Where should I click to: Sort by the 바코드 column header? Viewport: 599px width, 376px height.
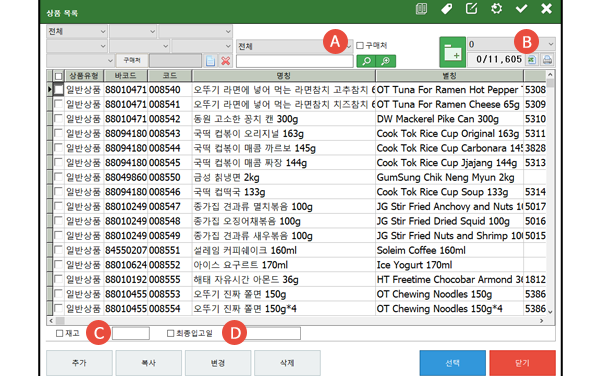pyautogui.click(x=125, y=76)
